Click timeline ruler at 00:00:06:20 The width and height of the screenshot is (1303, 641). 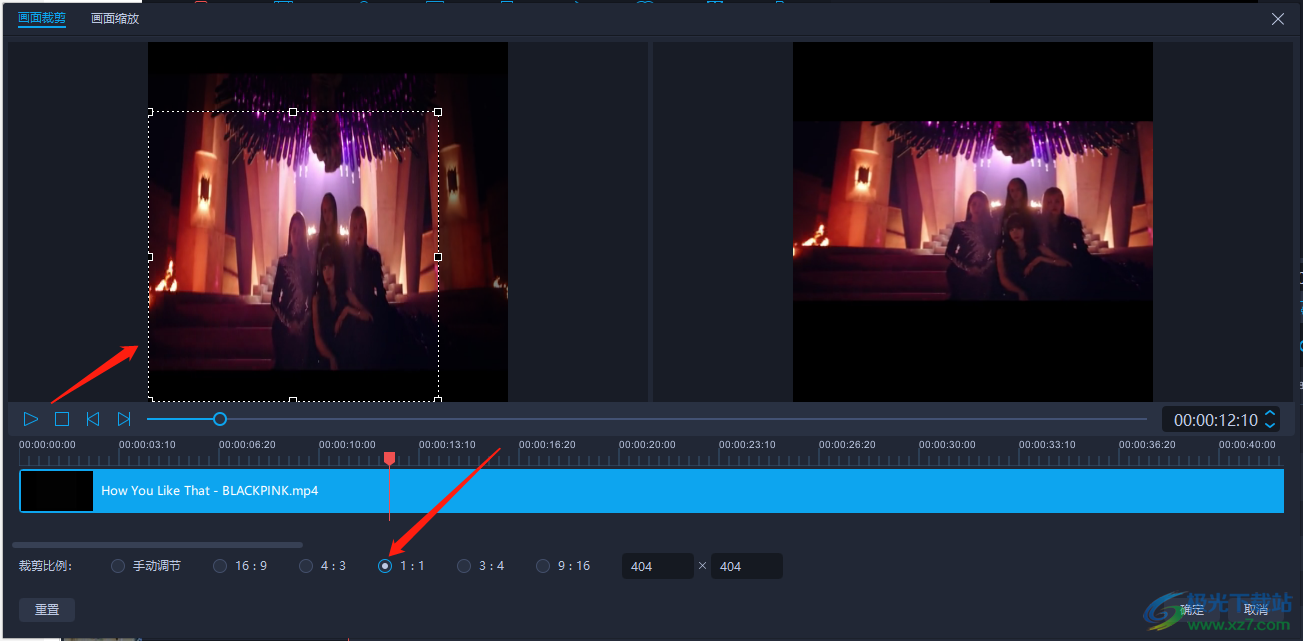point(247,444)
